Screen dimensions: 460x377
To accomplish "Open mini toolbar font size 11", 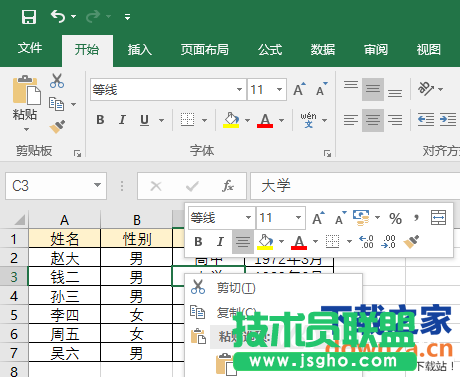I will (281, 218).
